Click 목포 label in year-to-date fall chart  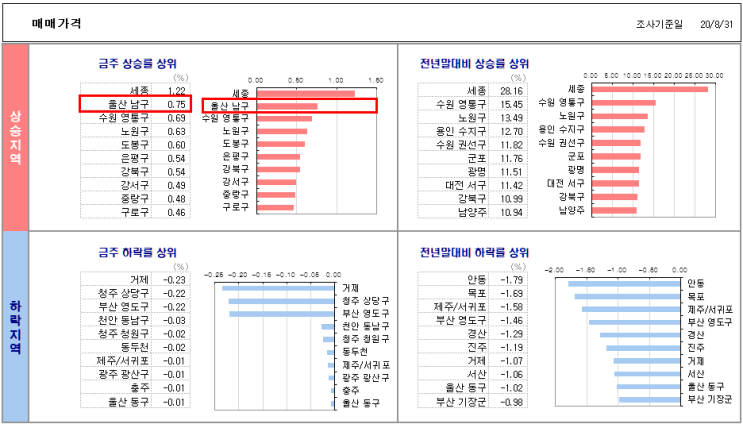tap(696, 297)
